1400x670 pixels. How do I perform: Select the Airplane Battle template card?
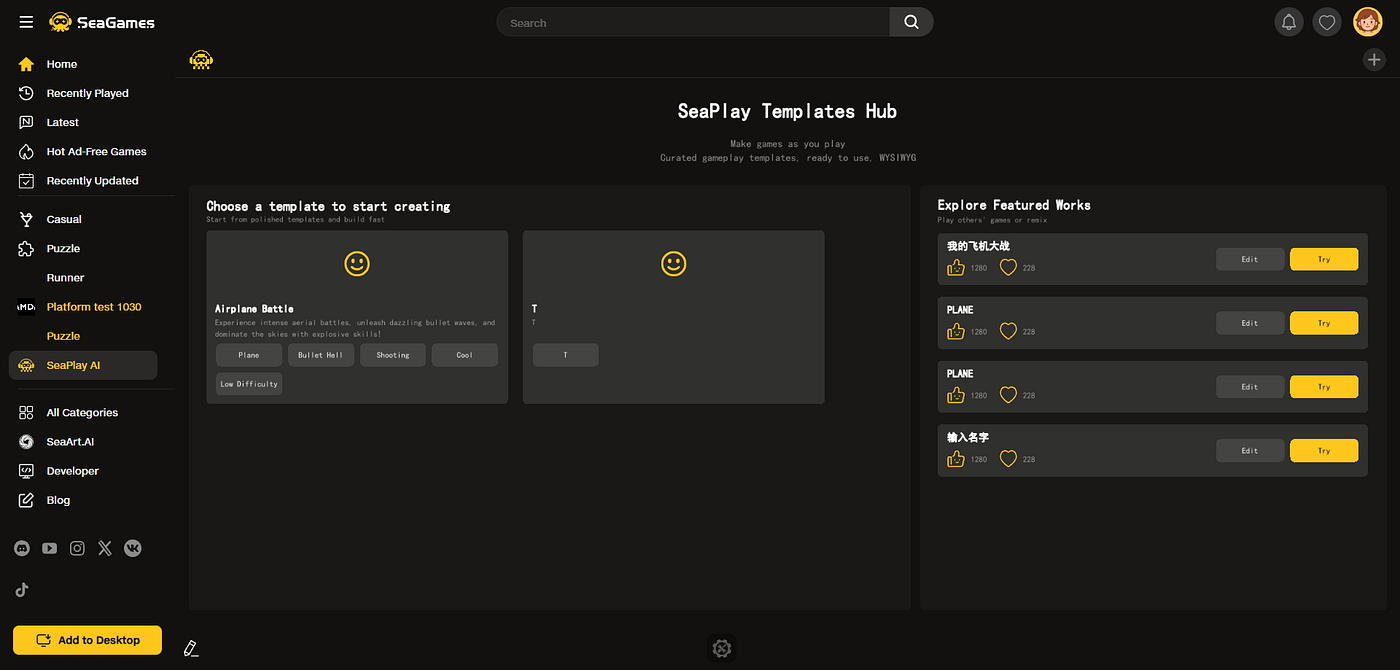tap(357, 317)
